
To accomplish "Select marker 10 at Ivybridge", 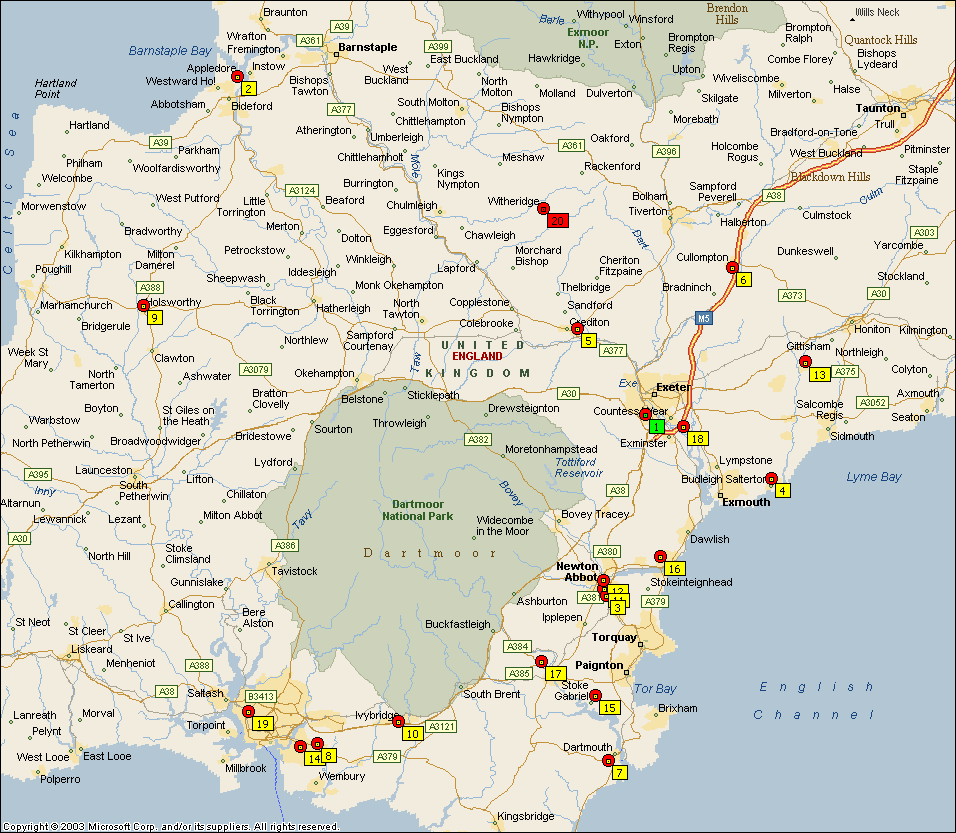I will point(411,733).
